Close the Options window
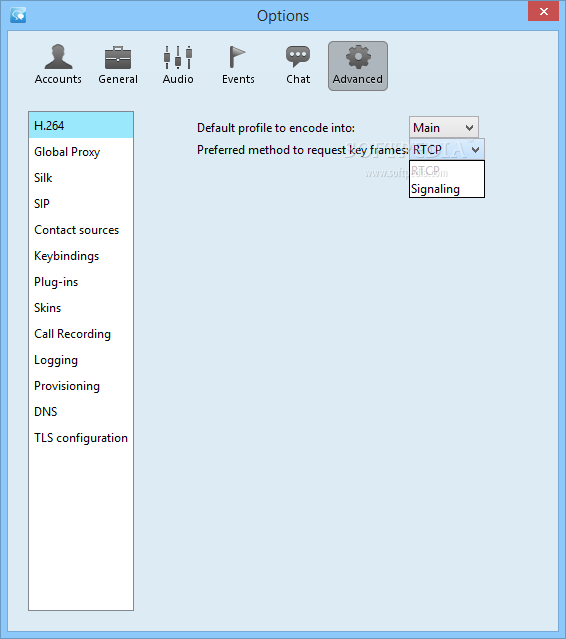 point(543,11)
